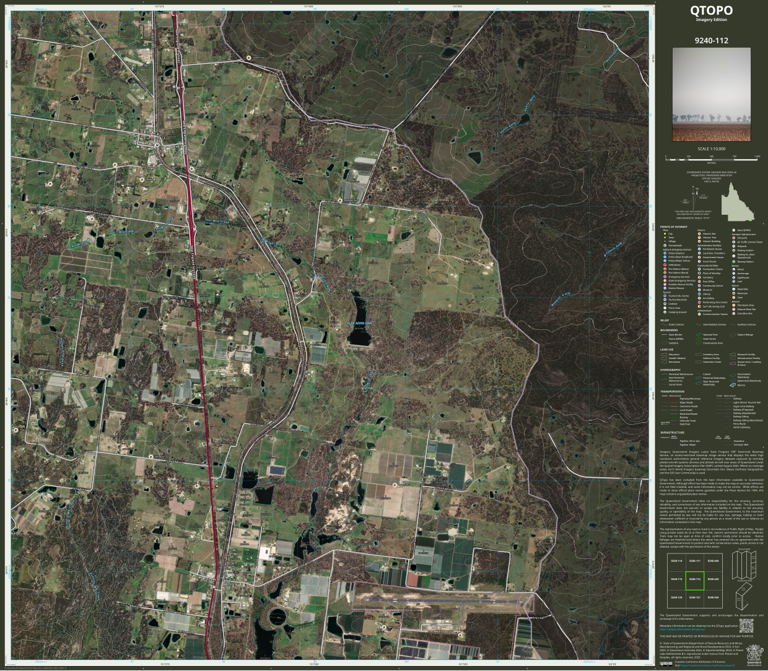Click the metres scale bar

click(x=712, y=159)
